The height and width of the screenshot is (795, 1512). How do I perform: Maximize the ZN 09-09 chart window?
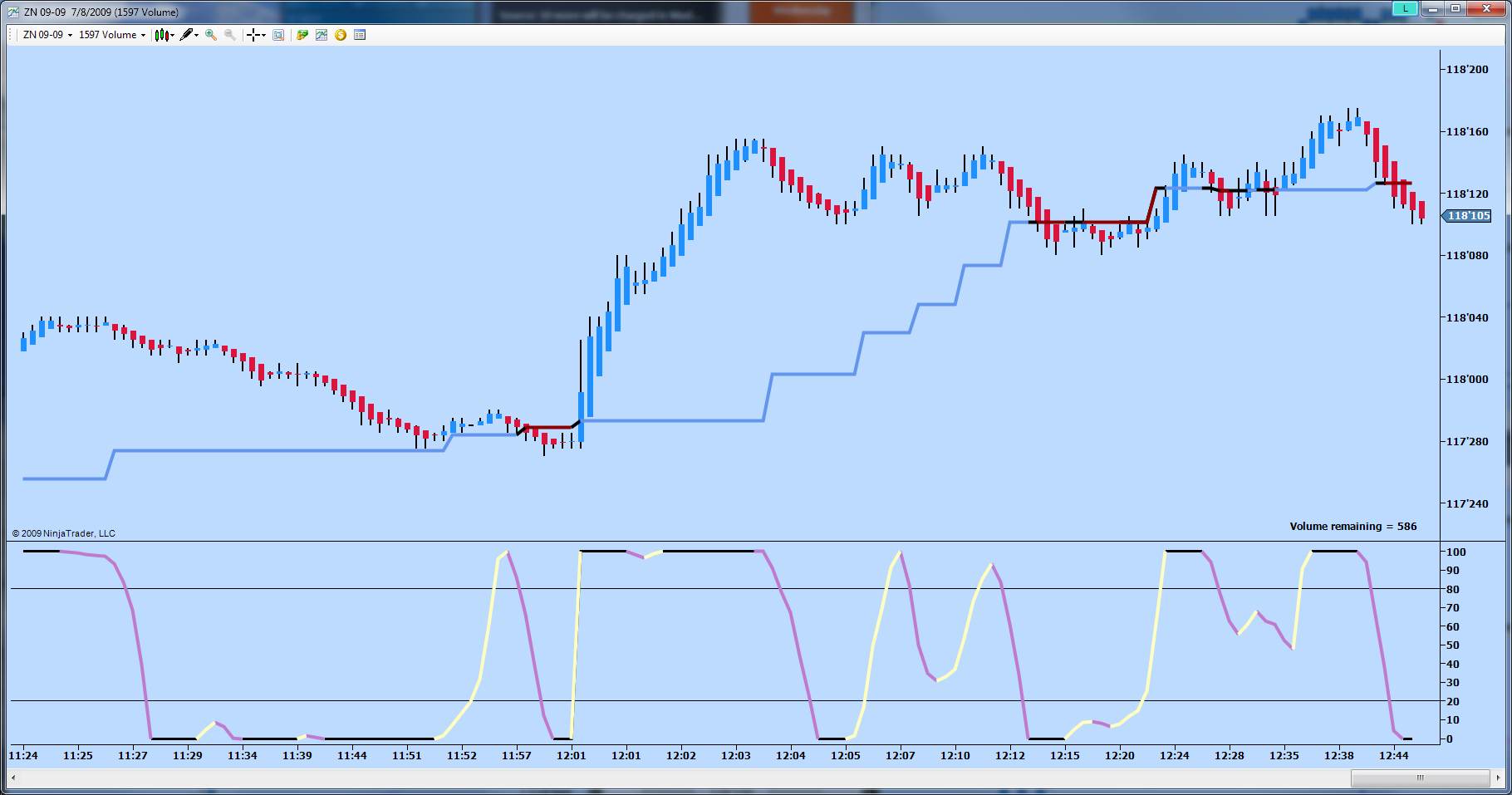[x=1456, y=8]
